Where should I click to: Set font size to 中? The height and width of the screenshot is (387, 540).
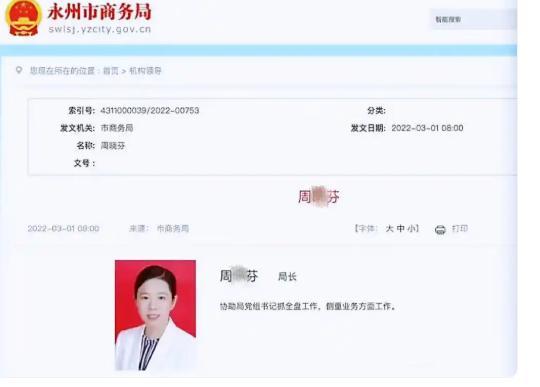point(400,229)
